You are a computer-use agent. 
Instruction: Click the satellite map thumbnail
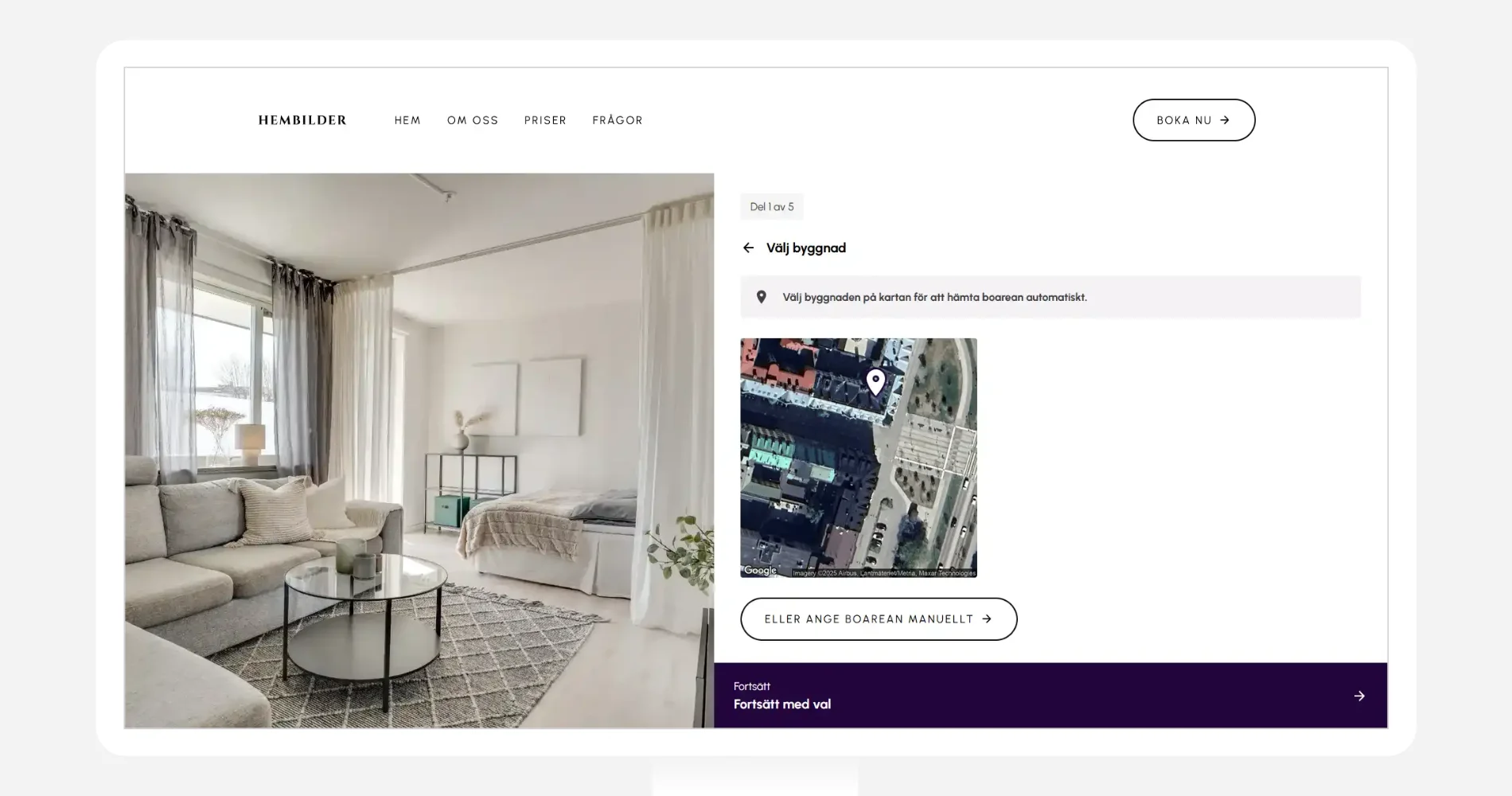859,458
